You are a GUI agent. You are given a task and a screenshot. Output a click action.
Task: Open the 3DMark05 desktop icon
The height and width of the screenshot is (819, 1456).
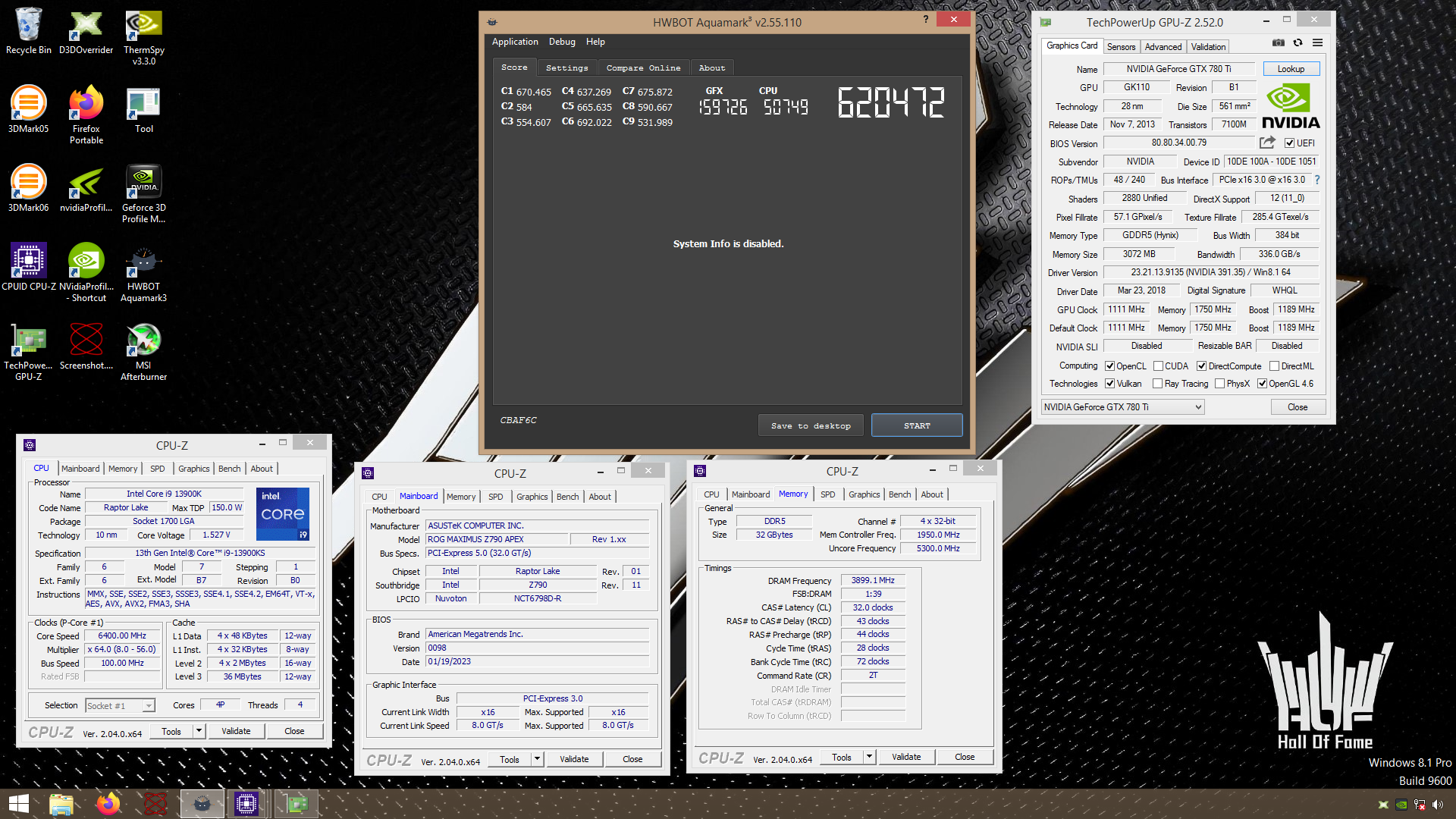pos(28,110)
